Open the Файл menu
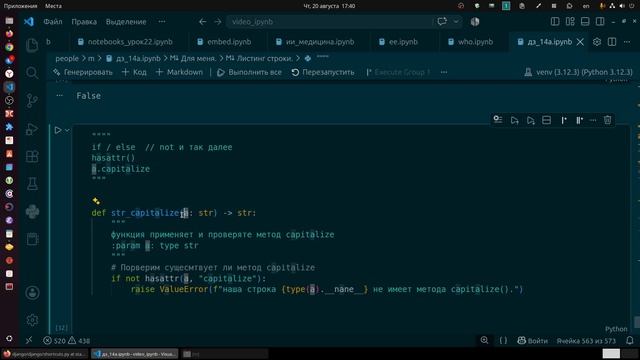 53,22
